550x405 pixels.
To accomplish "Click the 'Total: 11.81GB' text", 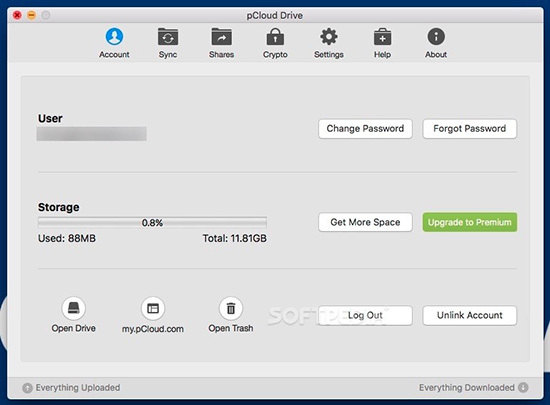I will click(235, 238).
